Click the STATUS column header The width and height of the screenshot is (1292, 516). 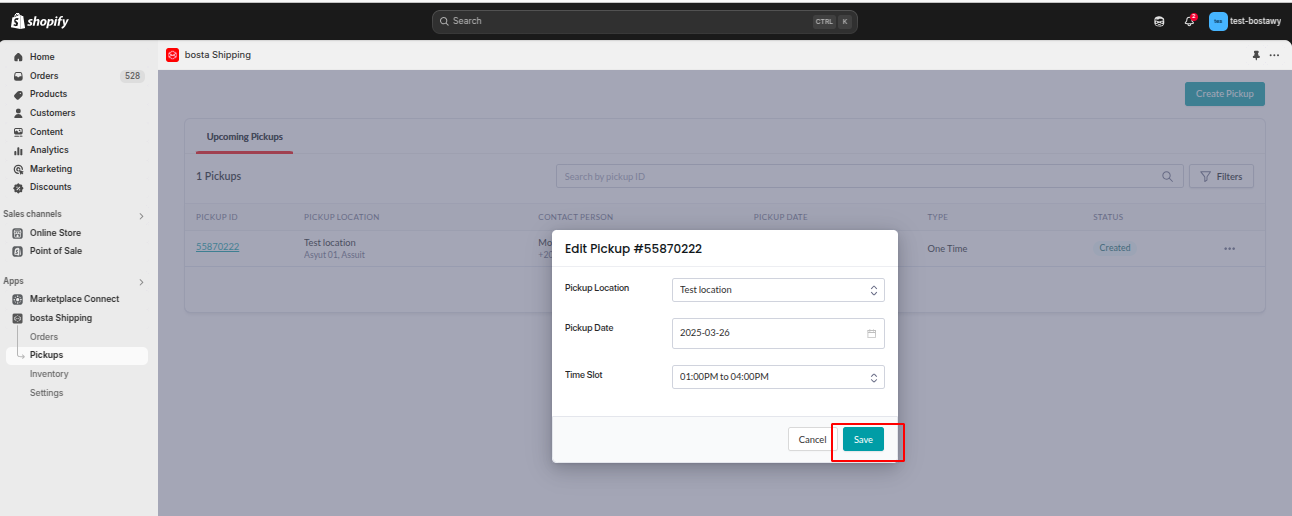click(1108, 217)
